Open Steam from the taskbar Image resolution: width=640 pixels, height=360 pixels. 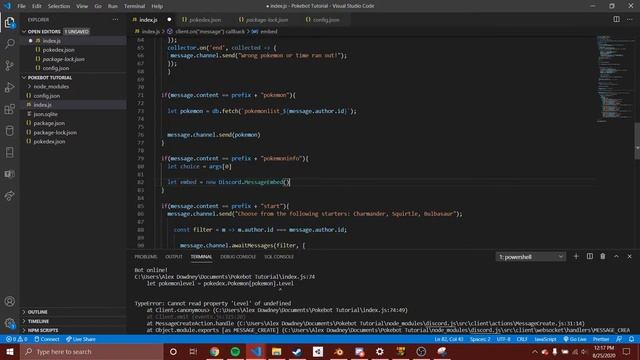(x=297, y=351)
